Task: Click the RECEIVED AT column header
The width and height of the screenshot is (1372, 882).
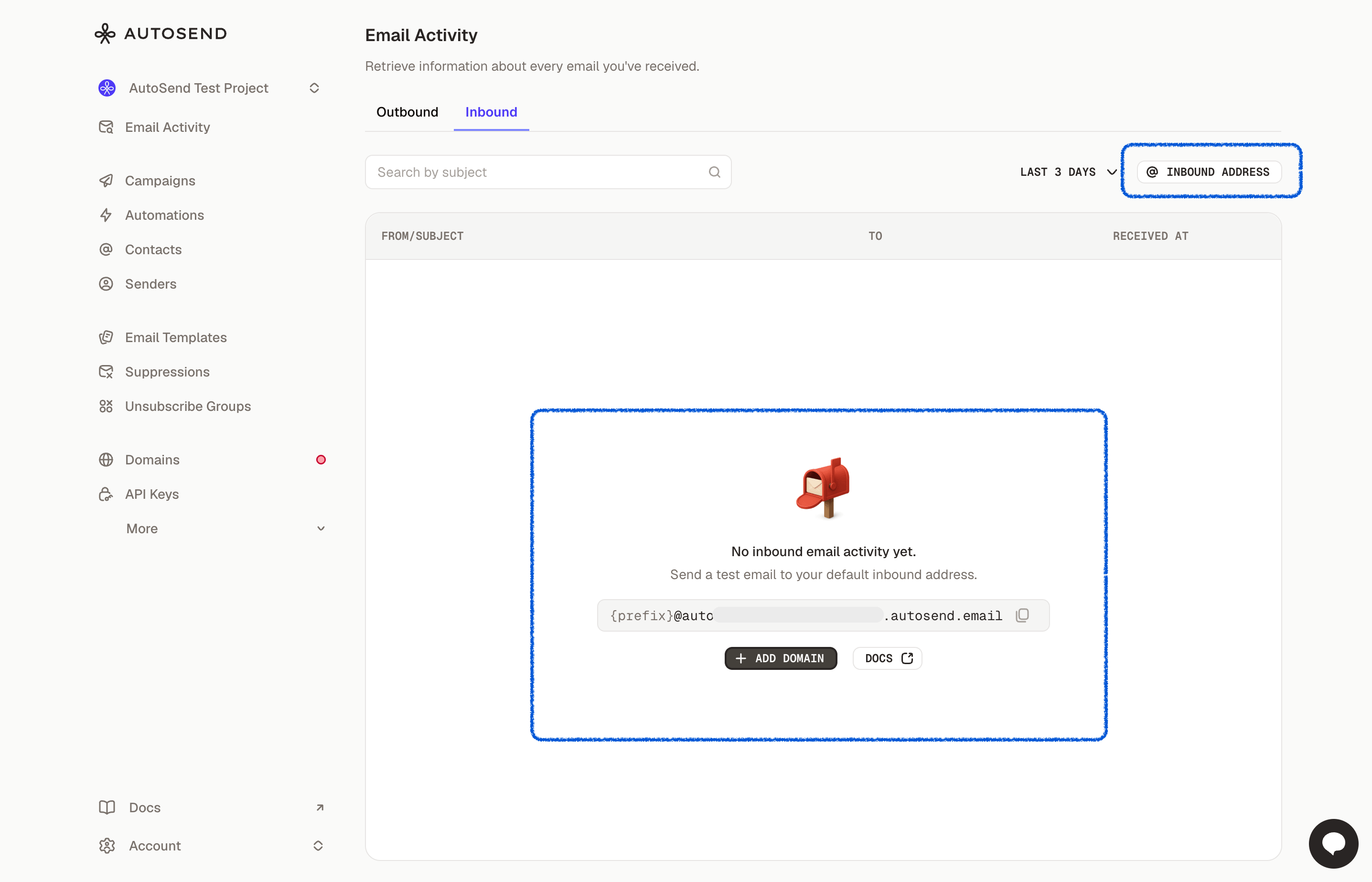Action: [x=1150, y=236]
